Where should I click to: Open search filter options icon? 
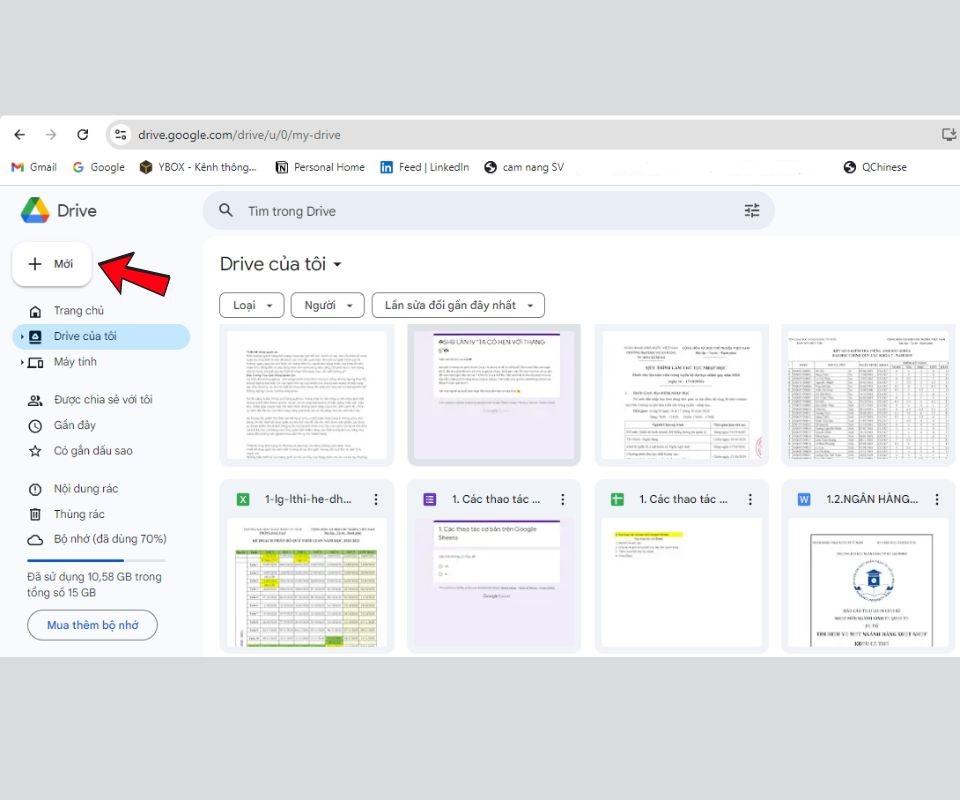752,211
